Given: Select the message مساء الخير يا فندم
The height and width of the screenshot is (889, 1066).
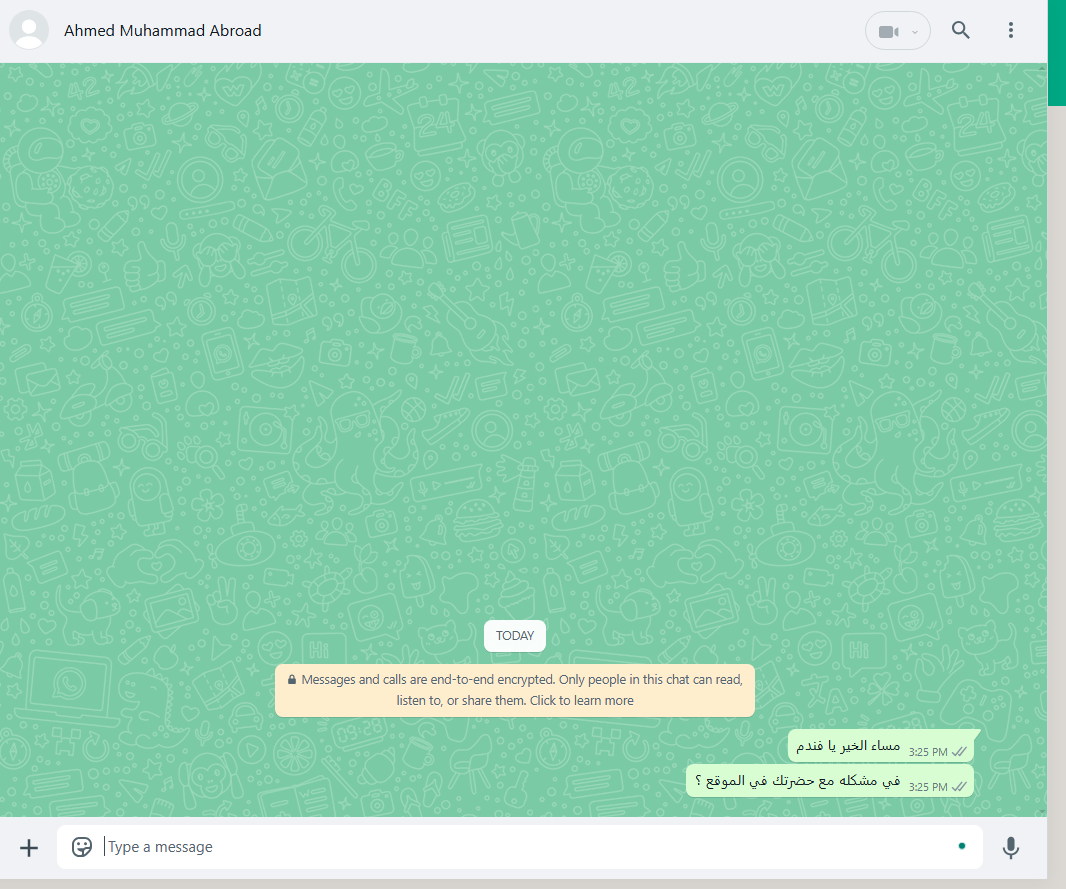Looking at the screenshot, I should pos(881,746).
